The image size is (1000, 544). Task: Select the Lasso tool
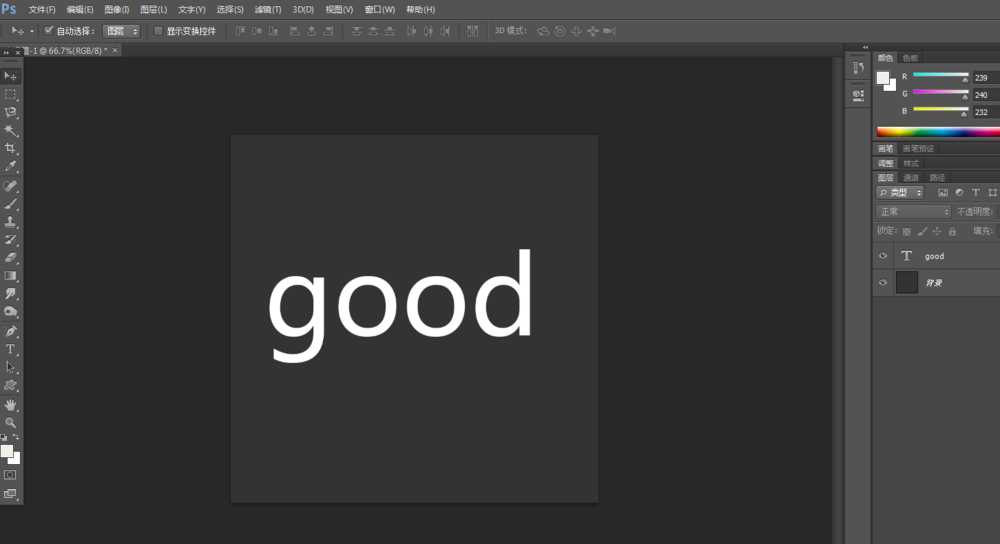tap(11, 112)
